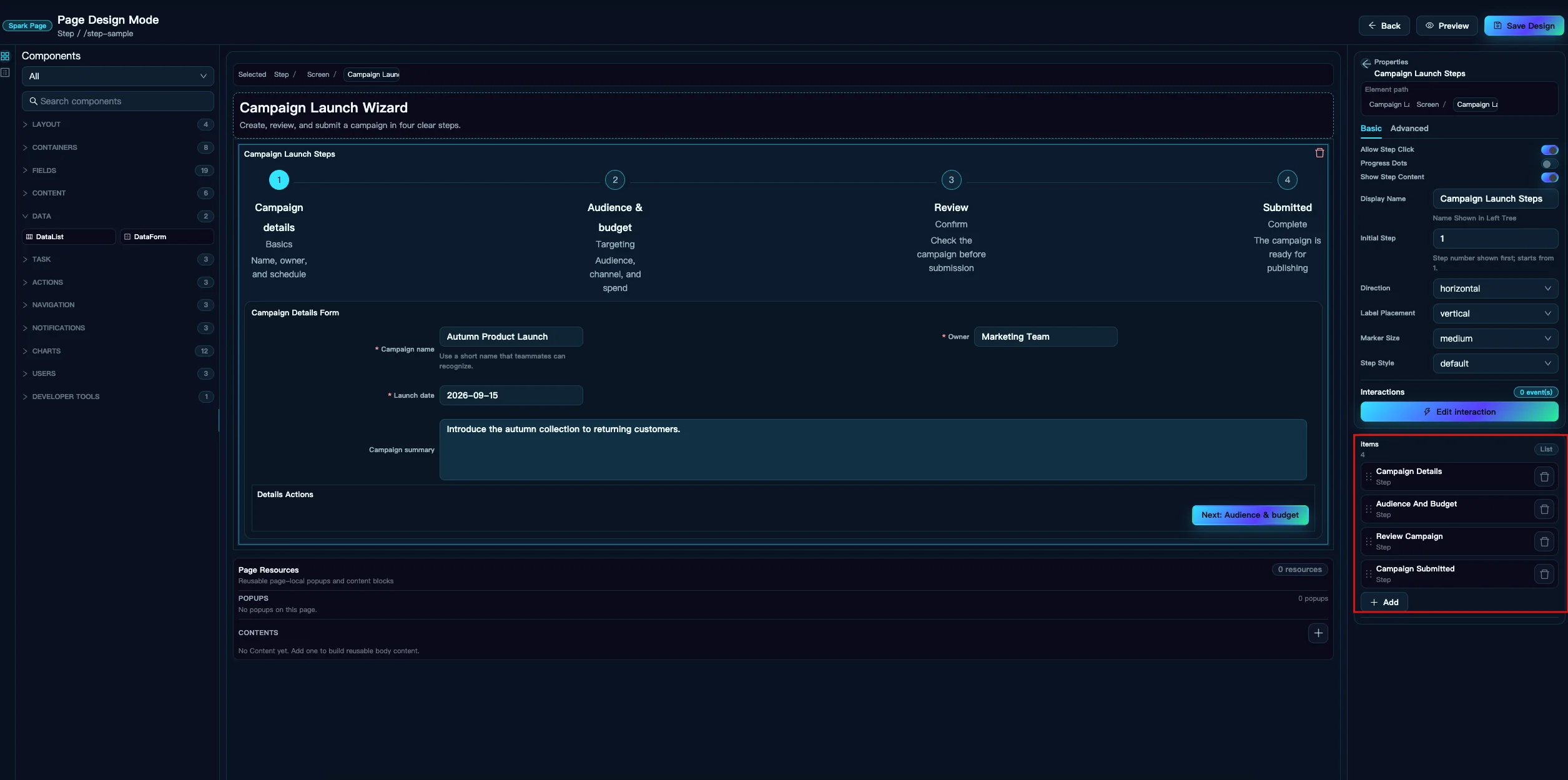Screen dimensions: 1568x780
Task: Open the Step Style dropdown
Action: pos(1495,363)
